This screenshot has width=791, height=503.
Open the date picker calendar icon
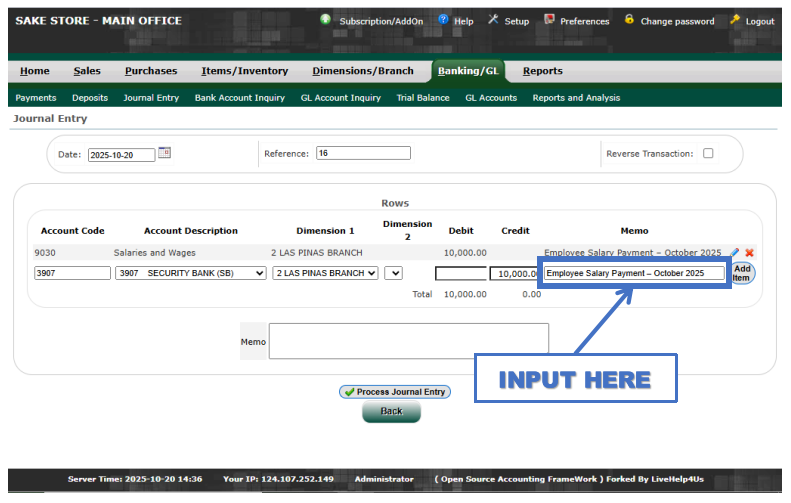[x=165, y=153]
